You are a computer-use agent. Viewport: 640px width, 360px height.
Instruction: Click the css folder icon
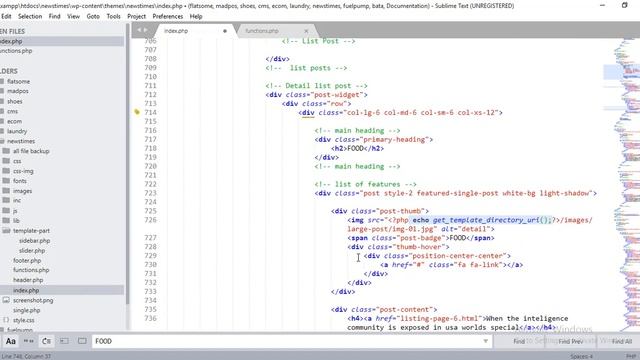[x=6, y=161]
